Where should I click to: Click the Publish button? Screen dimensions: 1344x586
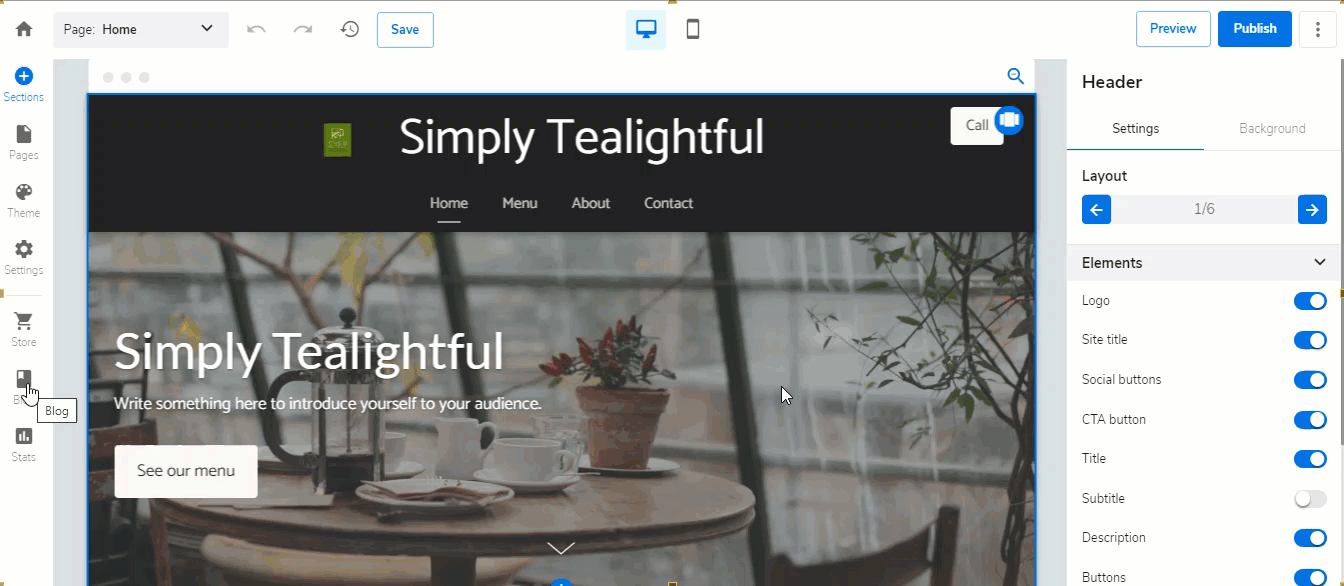click(1254, 29)
